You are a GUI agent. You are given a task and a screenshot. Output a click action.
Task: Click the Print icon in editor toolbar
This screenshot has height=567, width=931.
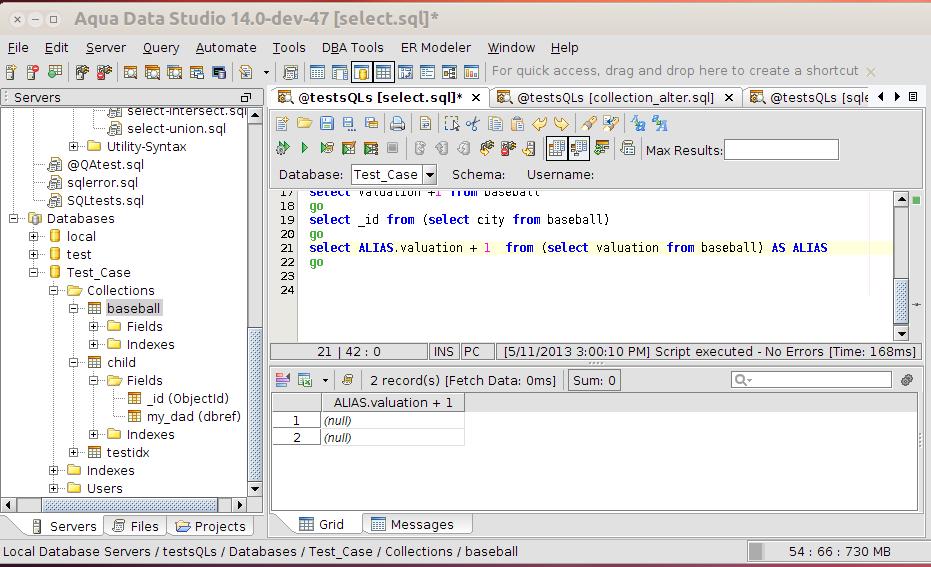[397, 123]
